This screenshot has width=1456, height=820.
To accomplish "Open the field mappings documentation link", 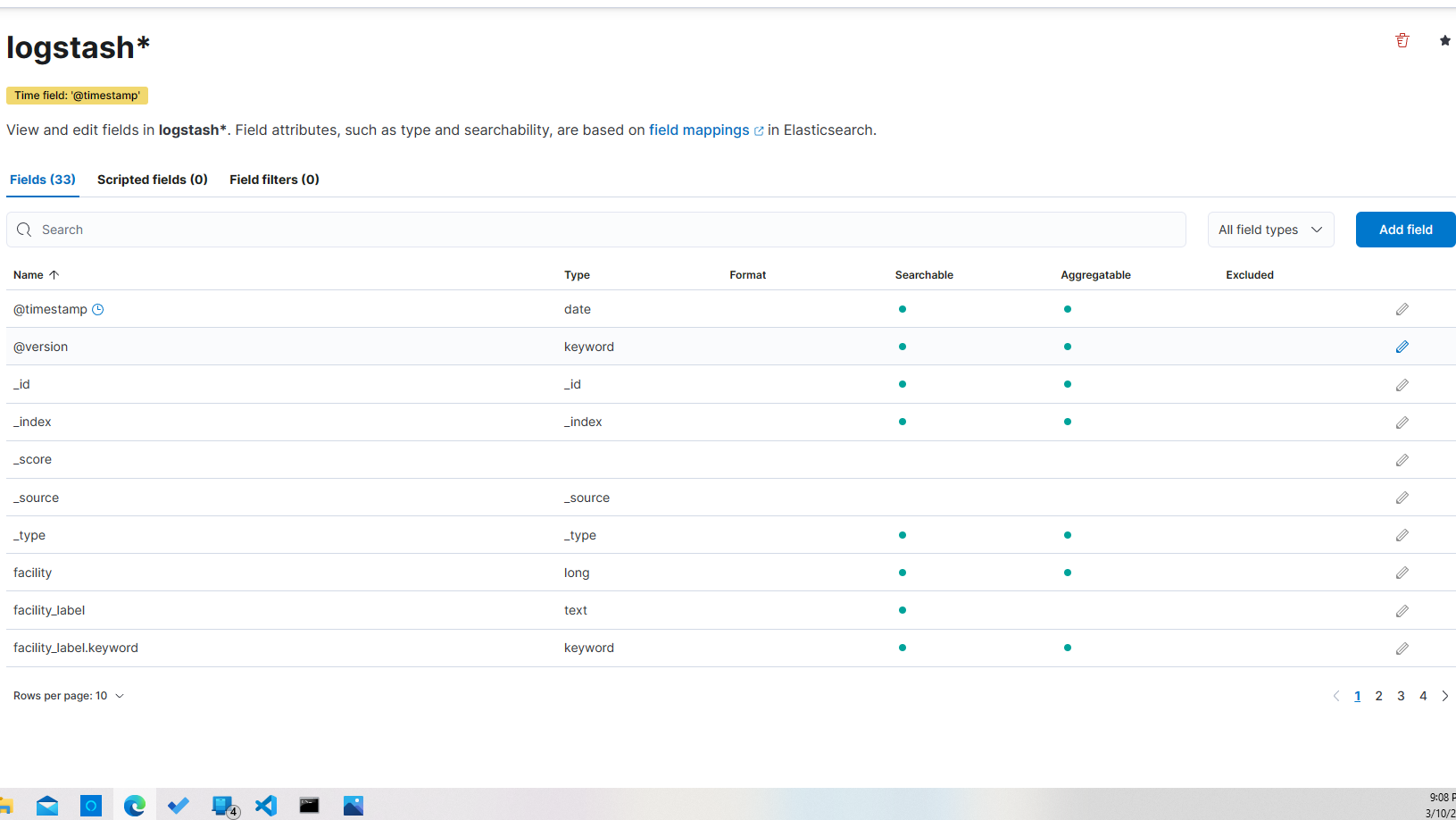I will click(x=699, y=130).
